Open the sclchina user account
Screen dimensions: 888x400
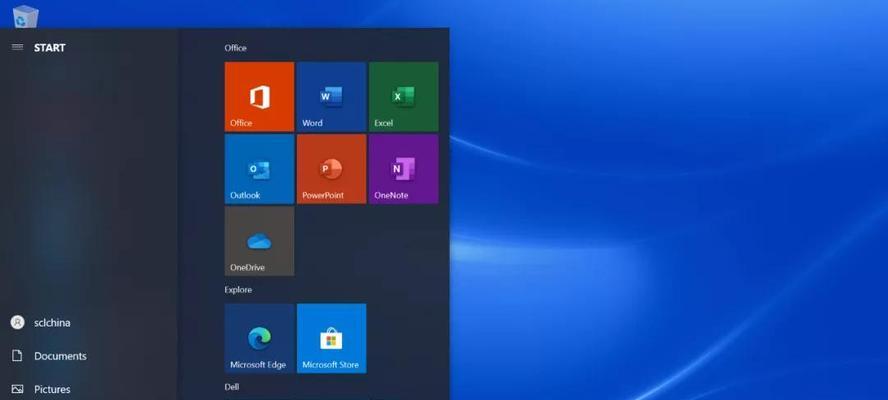(41, 322)
